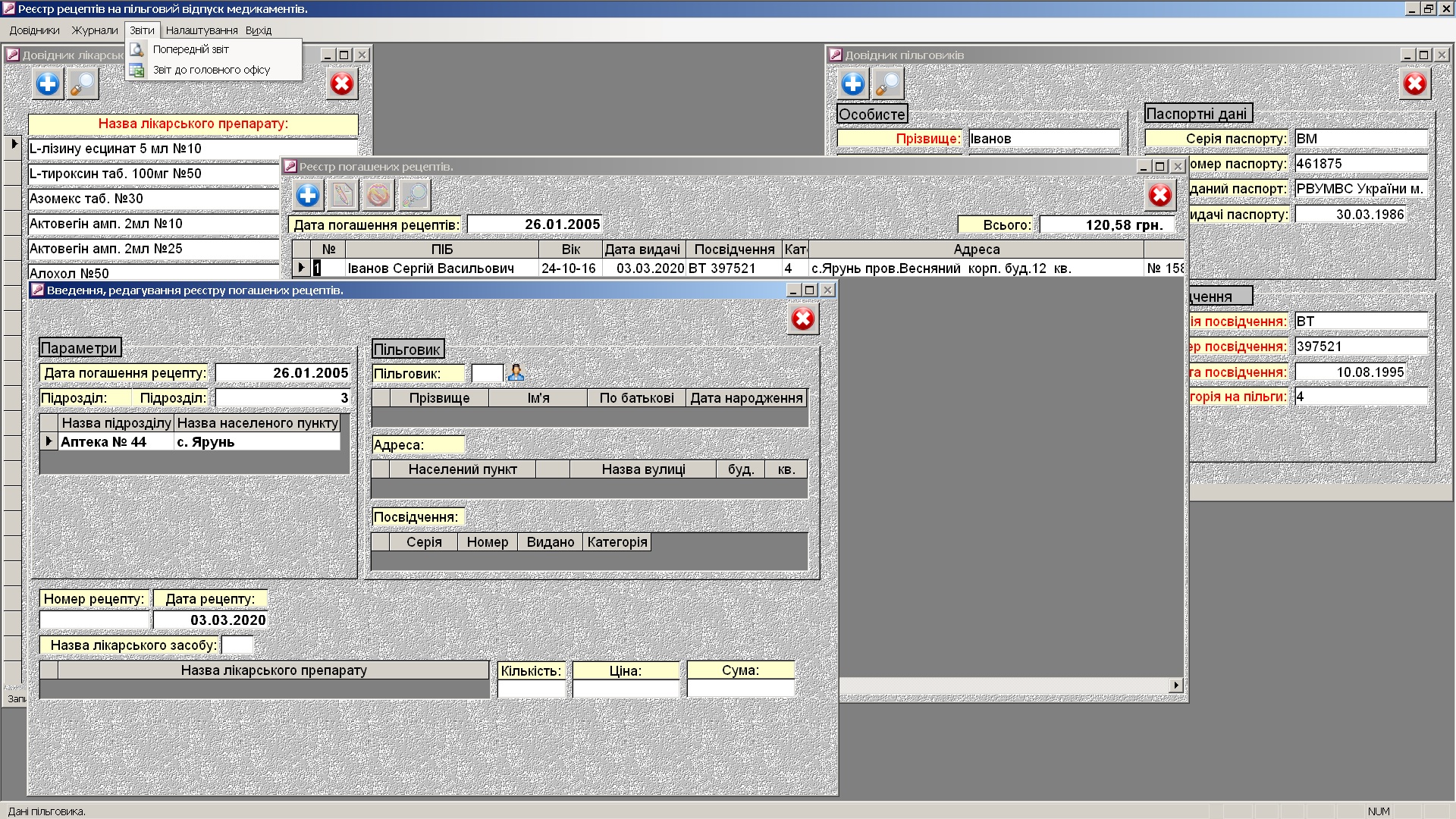Click category on benefits field showing 4
1456x819 pixels.
tap(1361, 397)
